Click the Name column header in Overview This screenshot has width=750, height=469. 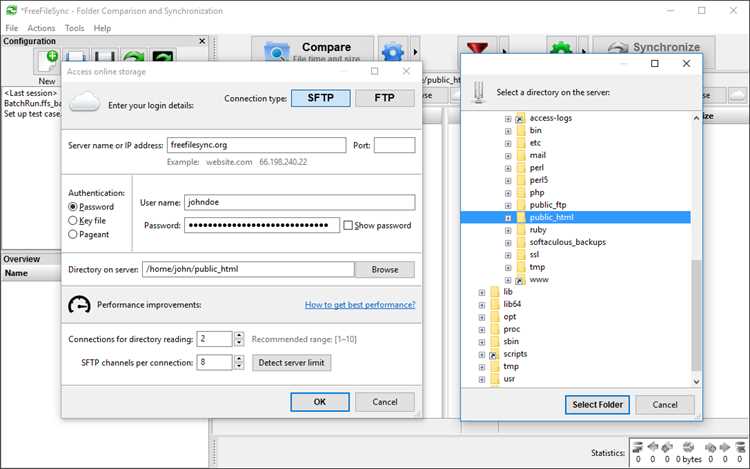tap(32, 273)
